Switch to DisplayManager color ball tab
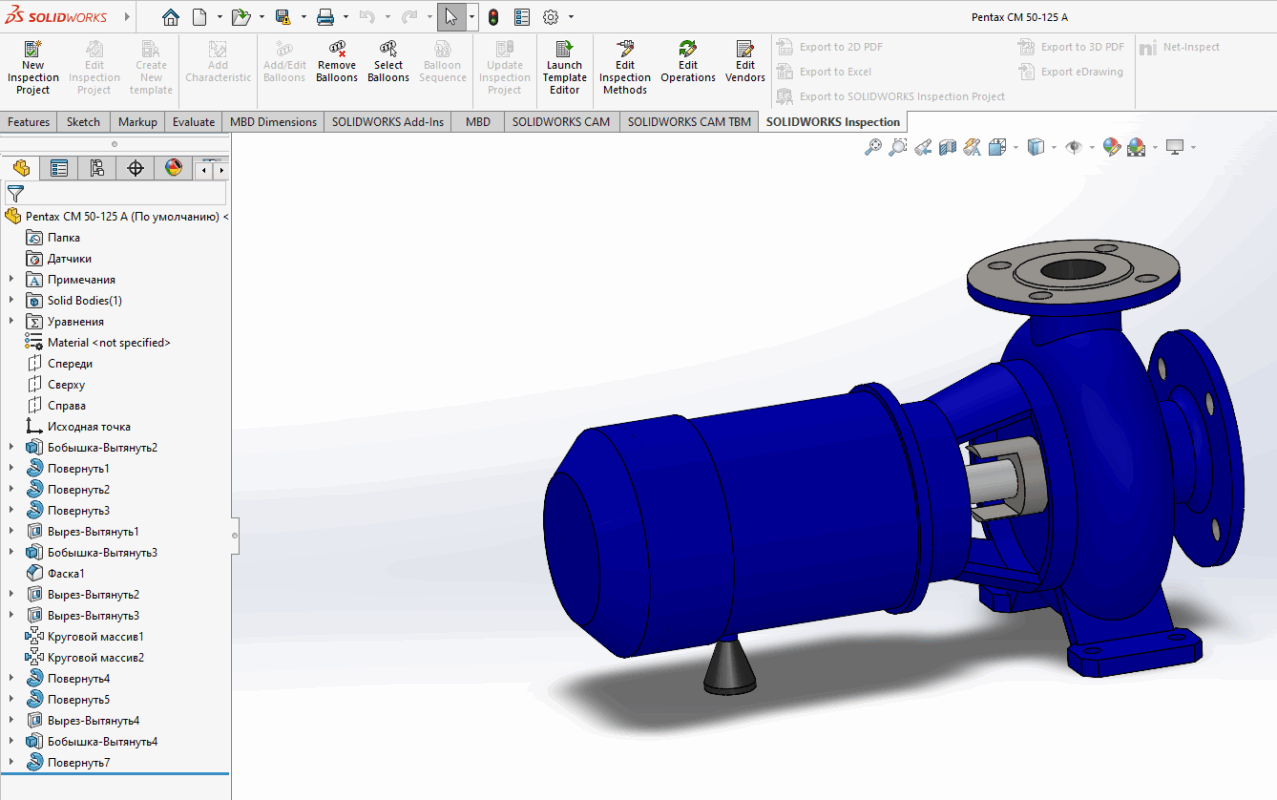 174,168
